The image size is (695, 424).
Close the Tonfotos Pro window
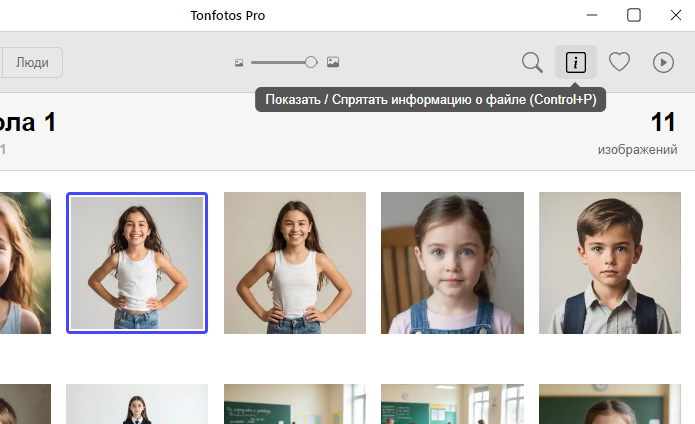click(678, 15)
